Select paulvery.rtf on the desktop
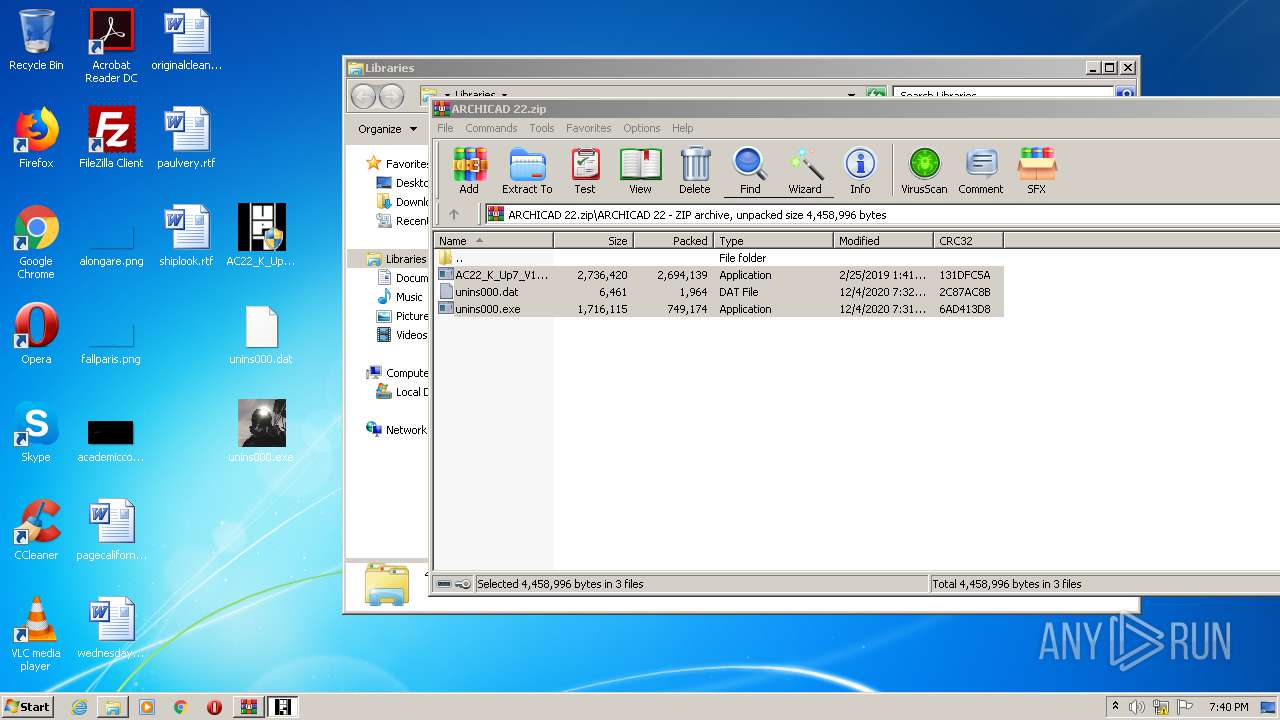Screen dimensions: 1280x720 click(x=186, y=138)
